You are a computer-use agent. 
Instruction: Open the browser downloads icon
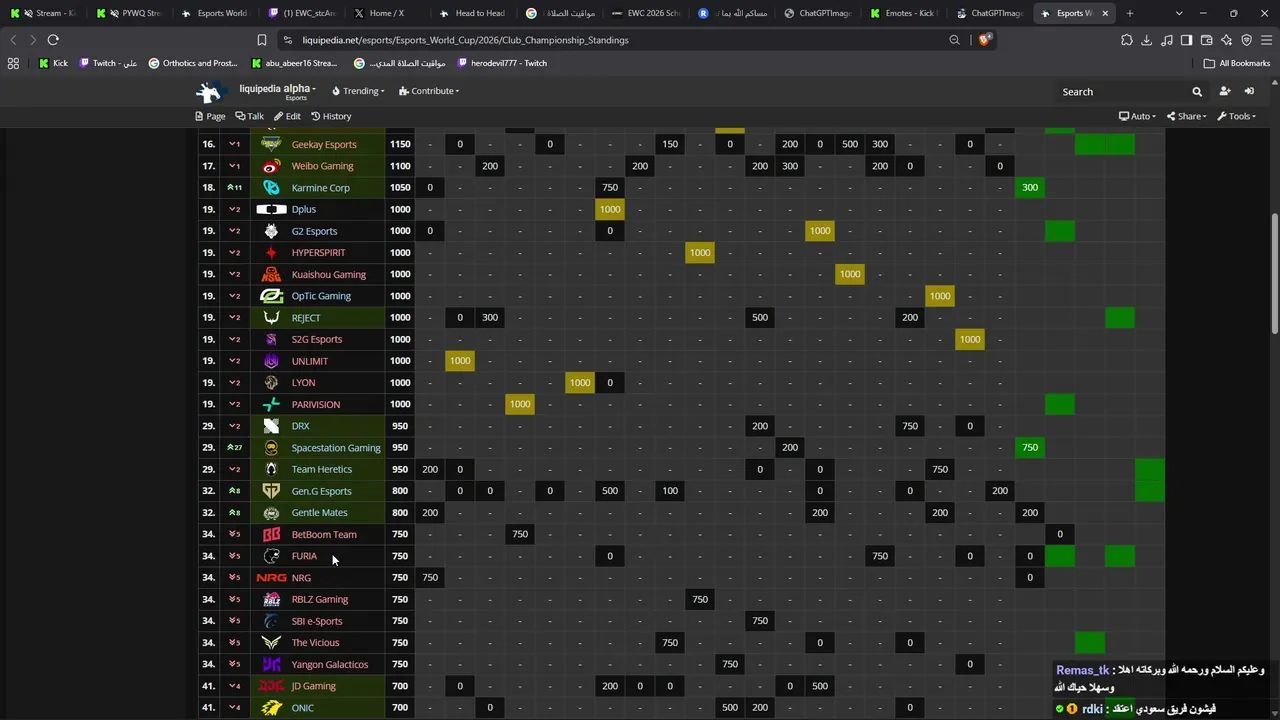1147,40
